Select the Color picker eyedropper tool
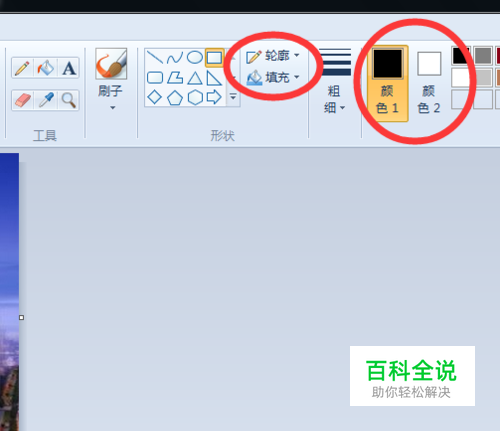The width and height of the screenshot is (500, 431). [x=46, y=100]
